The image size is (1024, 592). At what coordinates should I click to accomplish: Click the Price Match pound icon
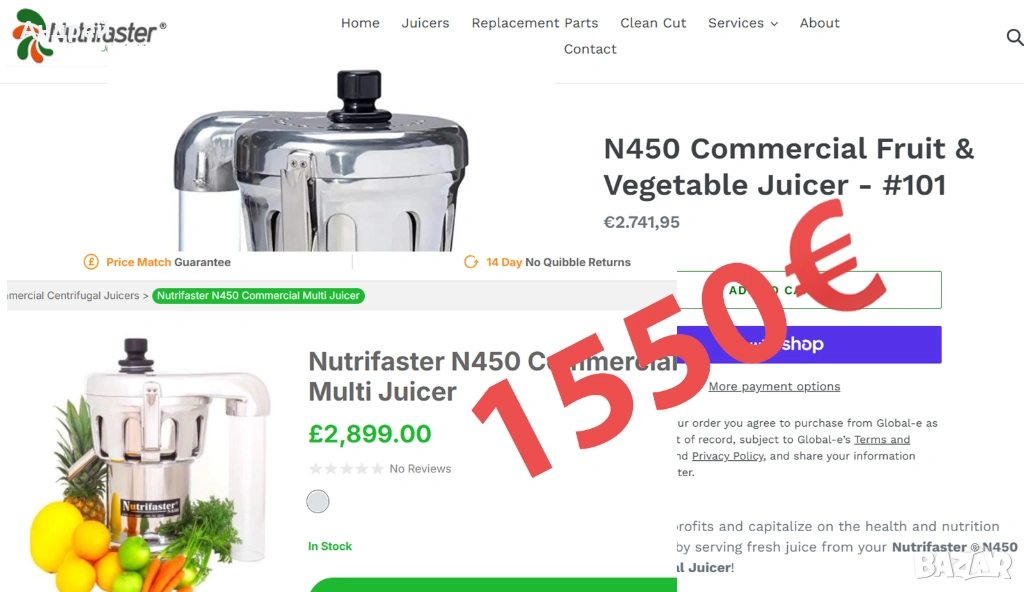pyautogui.click(x=91, y=262)
